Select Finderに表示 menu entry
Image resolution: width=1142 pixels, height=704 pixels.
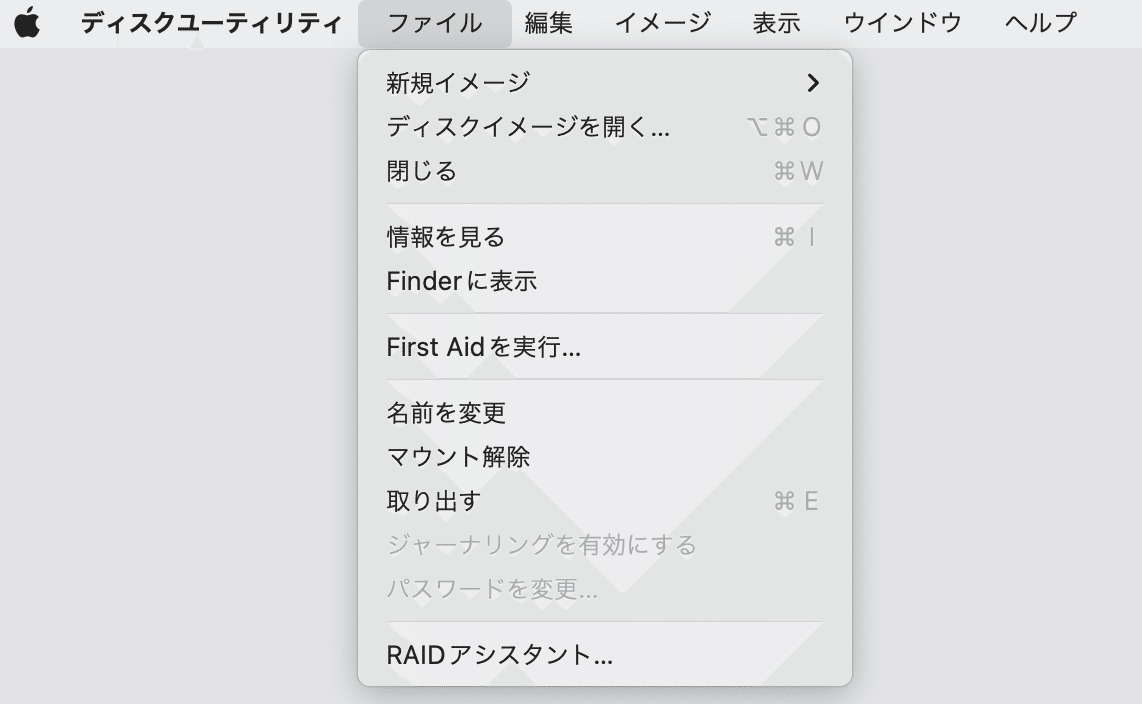462,281
